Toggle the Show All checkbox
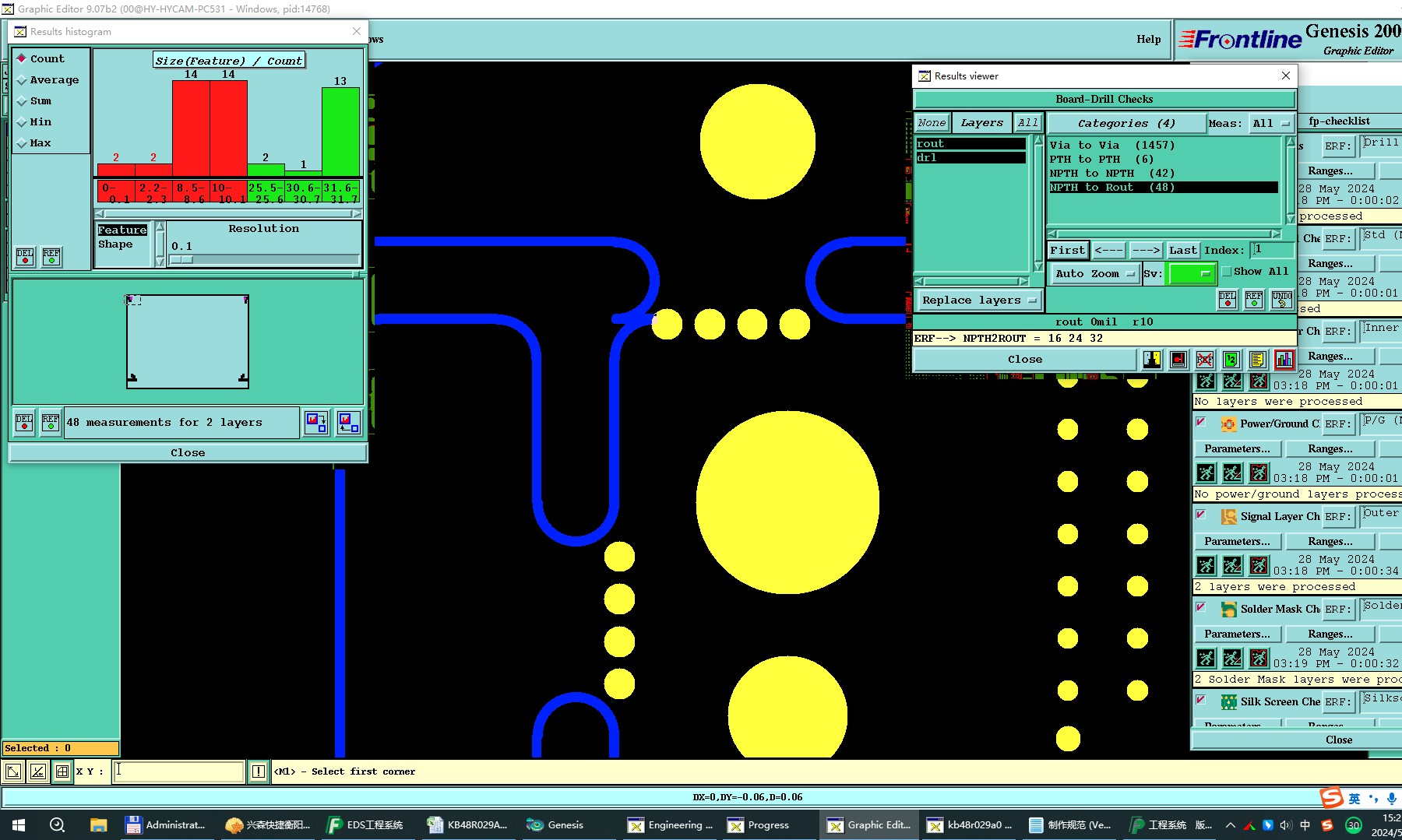This screenshot has width=1402, height=840. (1227, 271)
